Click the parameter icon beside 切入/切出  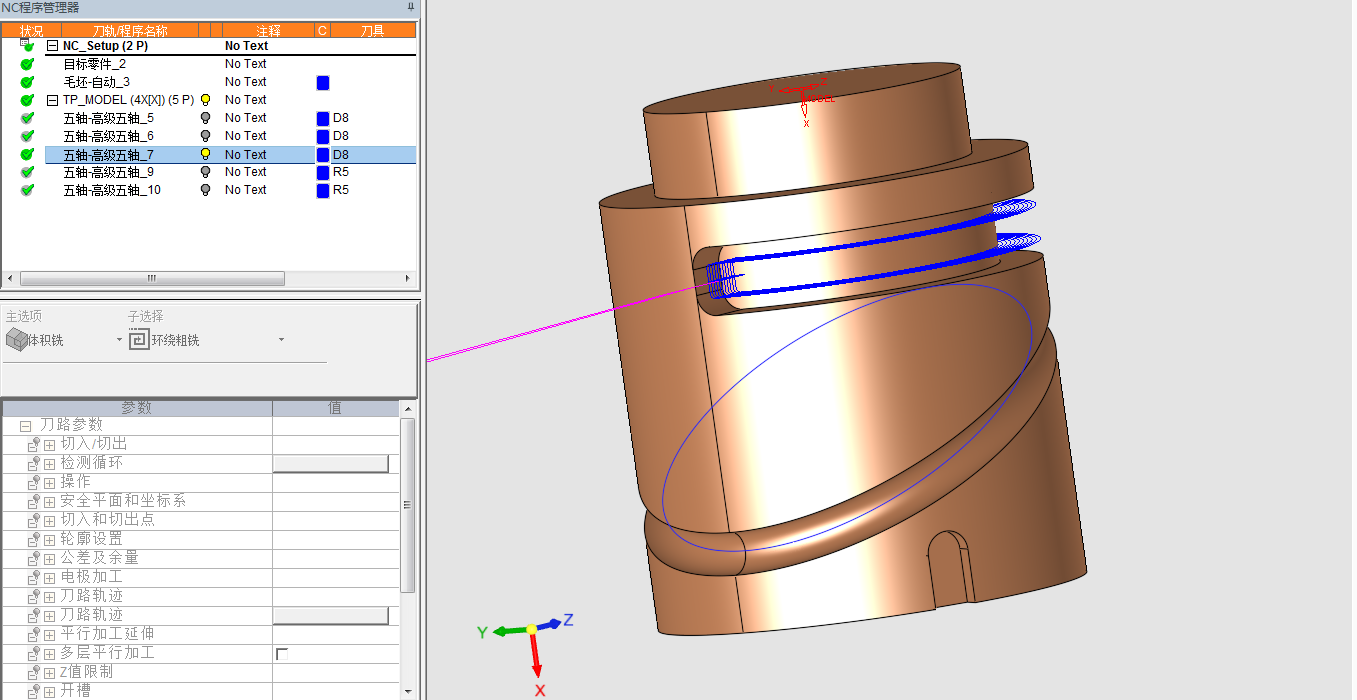click(x=33, y=444)
